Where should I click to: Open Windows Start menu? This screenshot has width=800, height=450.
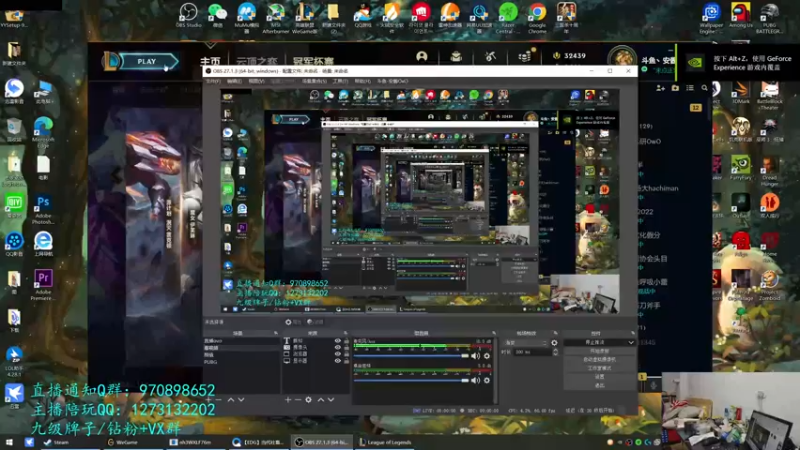point(9,442)
